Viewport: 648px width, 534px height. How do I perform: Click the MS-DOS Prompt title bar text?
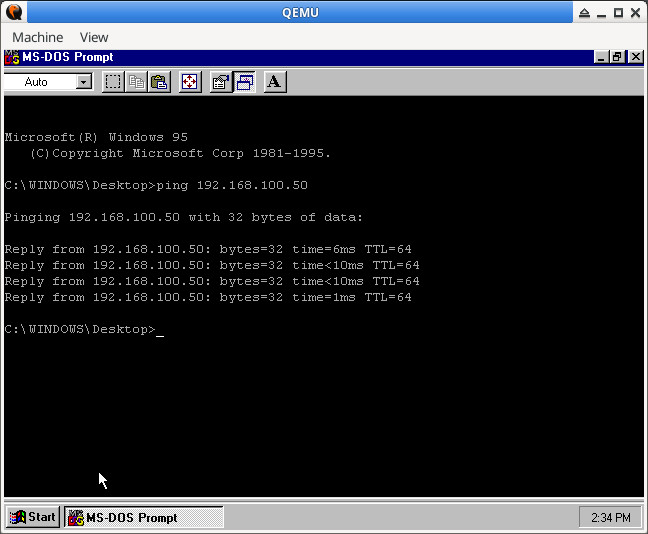click(x=67, y=57)
